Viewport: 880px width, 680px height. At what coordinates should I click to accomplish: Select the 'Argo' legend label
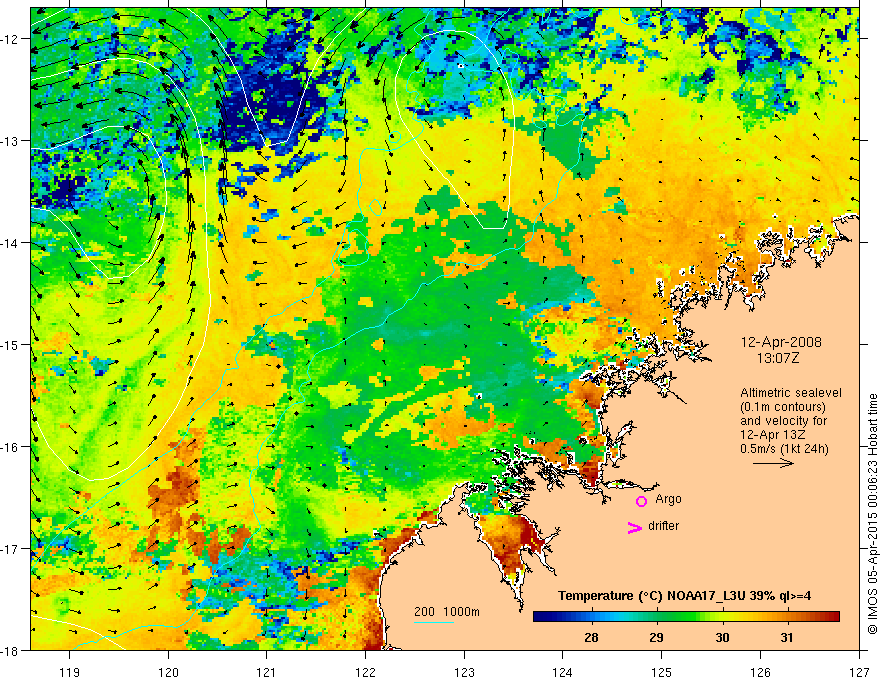click(x=668, y=499)
